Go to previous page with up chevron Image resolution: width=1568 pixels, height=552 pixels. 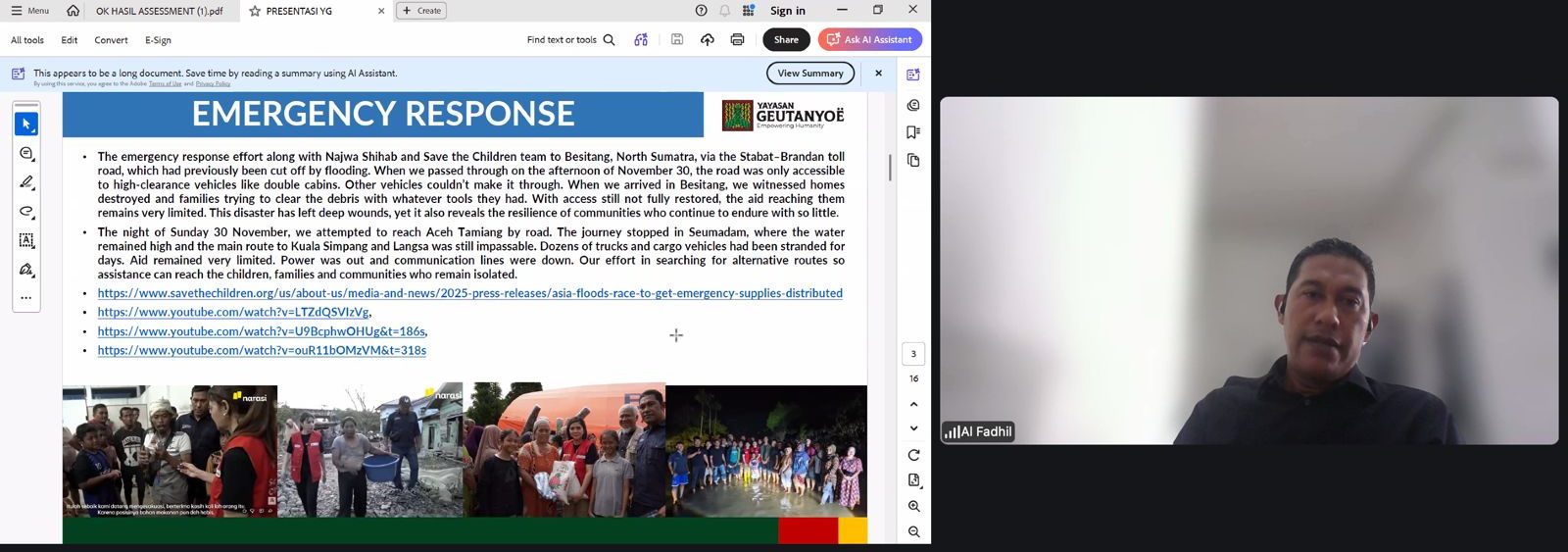click(913, 404)
